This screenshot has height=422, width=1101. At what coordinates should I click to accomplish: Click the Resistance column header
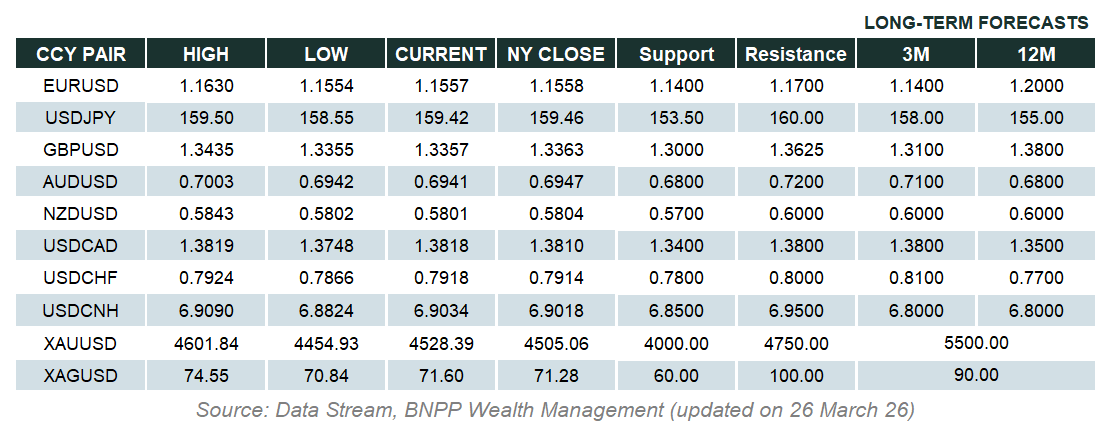(796, 54)
